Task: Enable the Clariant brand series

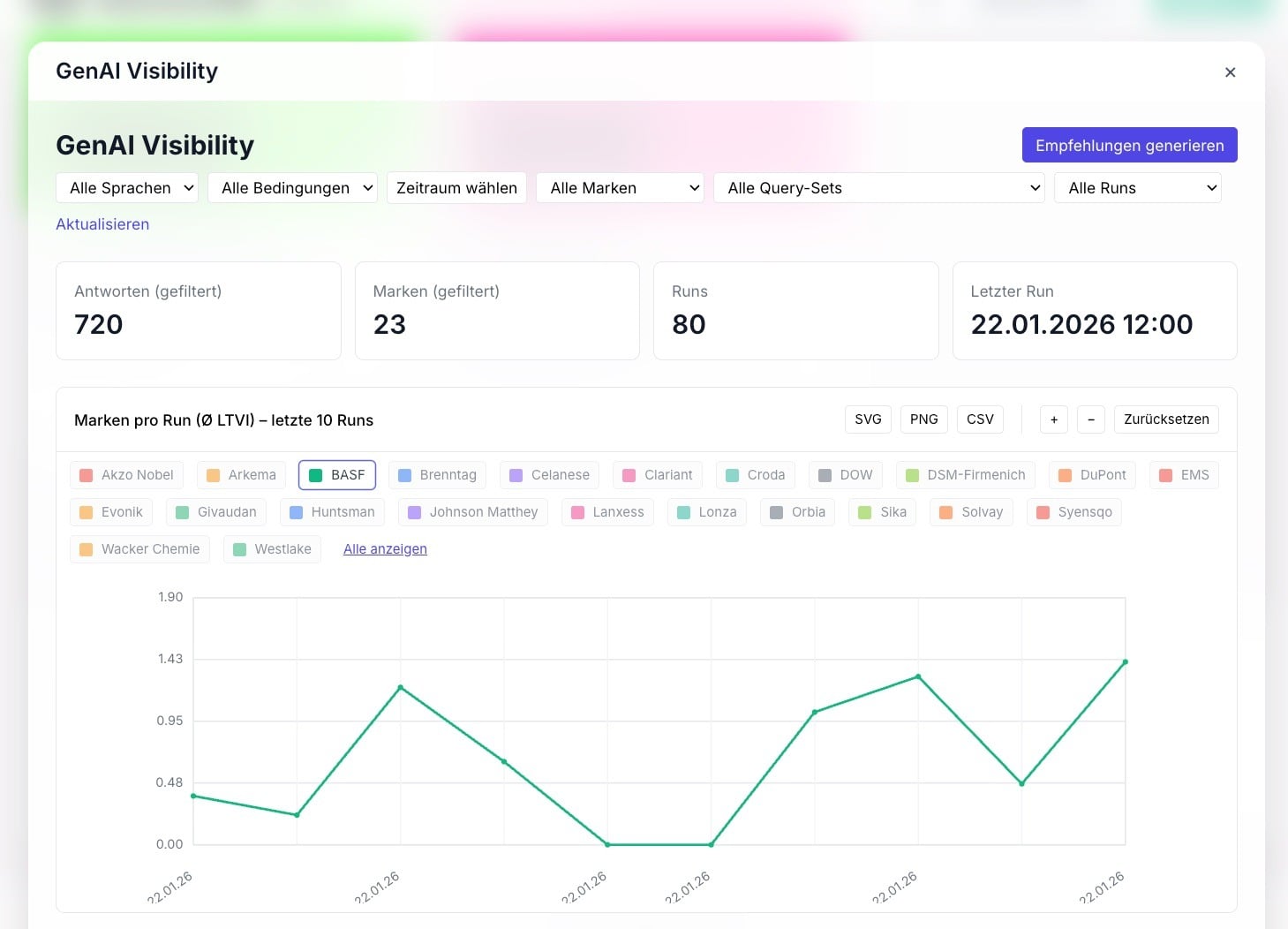Action: [658, 475]
